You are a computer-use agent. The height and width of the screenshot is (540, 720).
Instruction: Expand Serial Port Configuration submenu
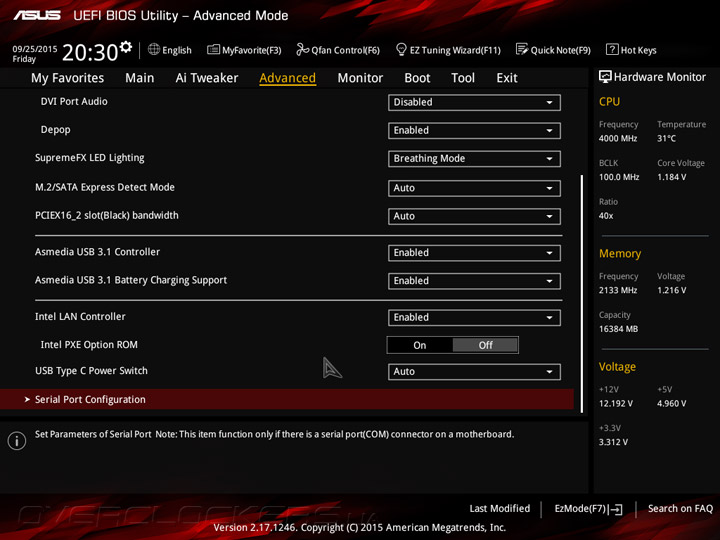pyautogui.click(x=287, y=399)
